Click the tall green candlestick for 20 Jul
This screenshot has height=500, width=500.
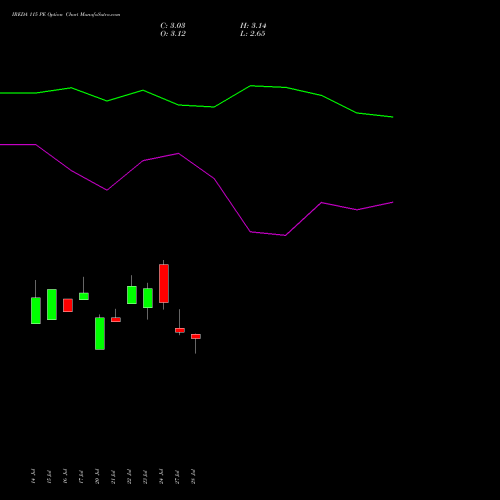[100, 333]
